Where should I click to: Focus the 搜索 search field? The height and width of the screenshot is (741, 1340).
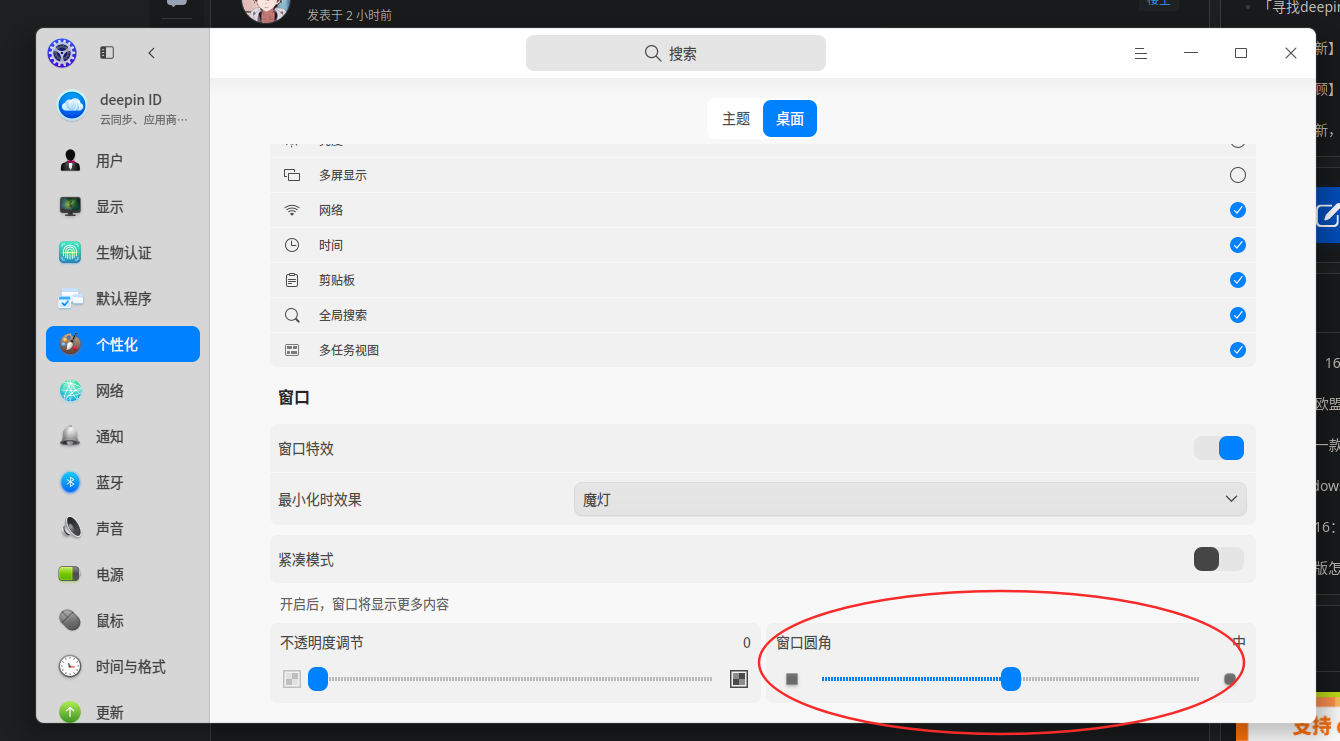pyautogui.click(x=676, y=53)
